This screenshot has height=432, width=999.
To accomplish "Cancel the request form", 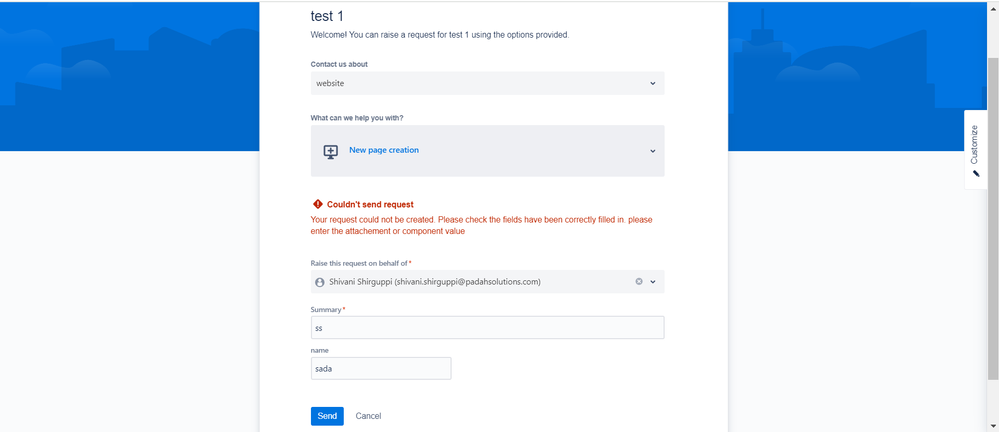I will point(368,416).
